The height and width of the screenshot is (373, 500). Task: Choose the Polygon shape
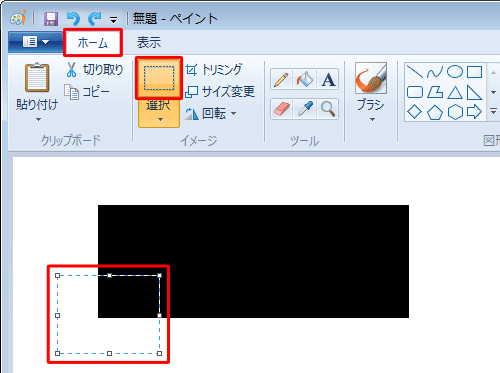pyautogui.click(x=435, y=92)
